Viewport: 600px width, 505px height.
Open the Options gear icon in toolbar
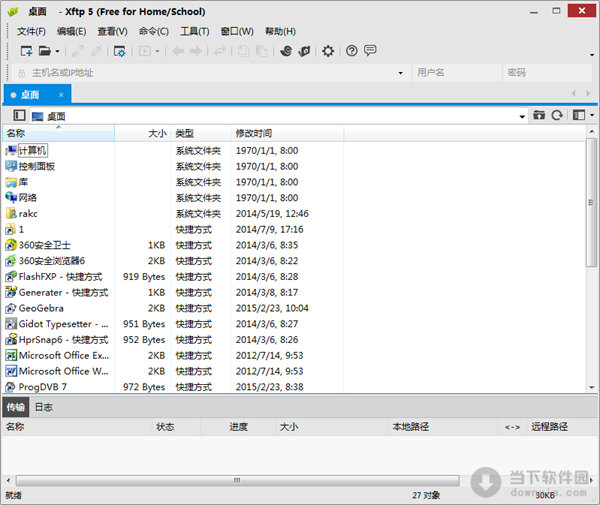pos(327,51)
